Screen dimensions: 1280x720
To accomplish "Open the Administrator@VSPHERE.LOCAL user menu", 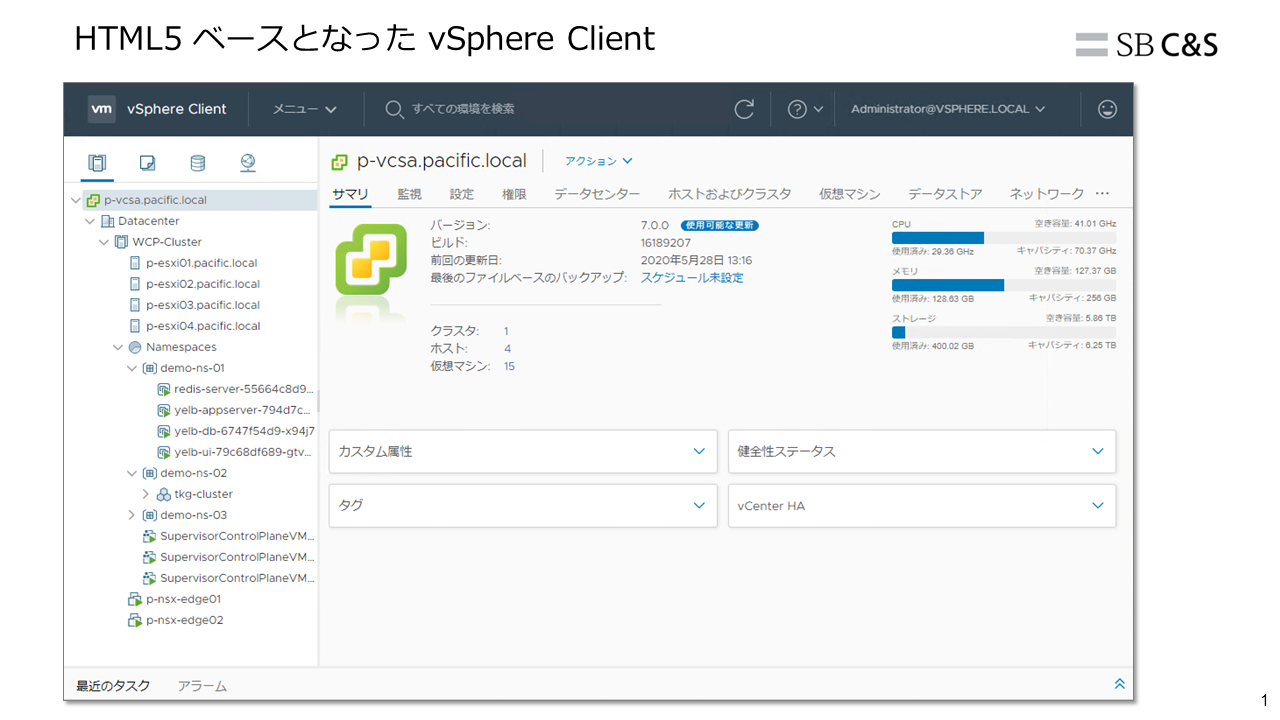I will pyautogui.click(x=948, y=109).
